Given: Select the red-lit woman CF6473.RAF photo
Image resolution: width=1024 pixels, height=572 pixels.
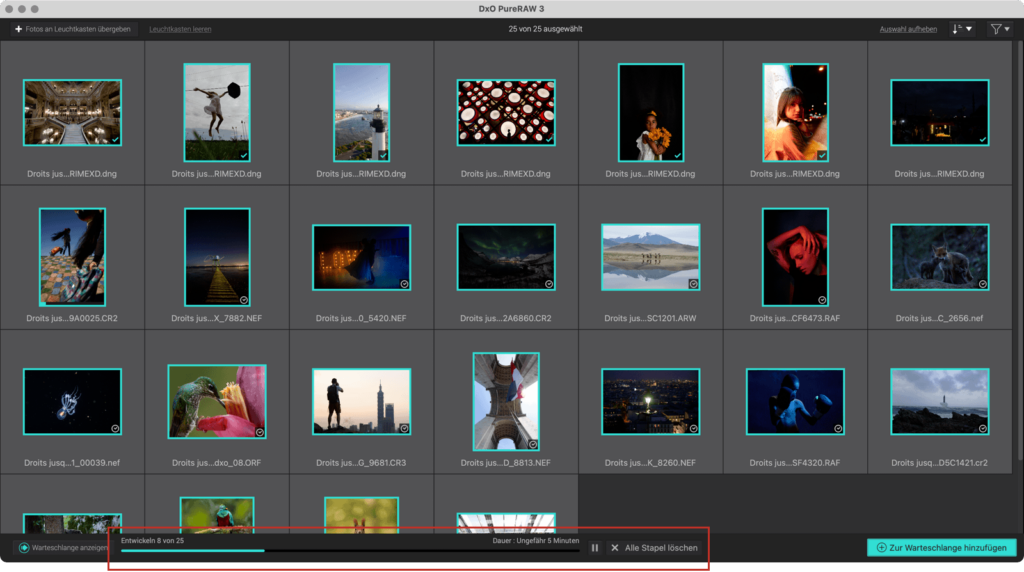Looking at the screenshot, I should click(795, 257).
